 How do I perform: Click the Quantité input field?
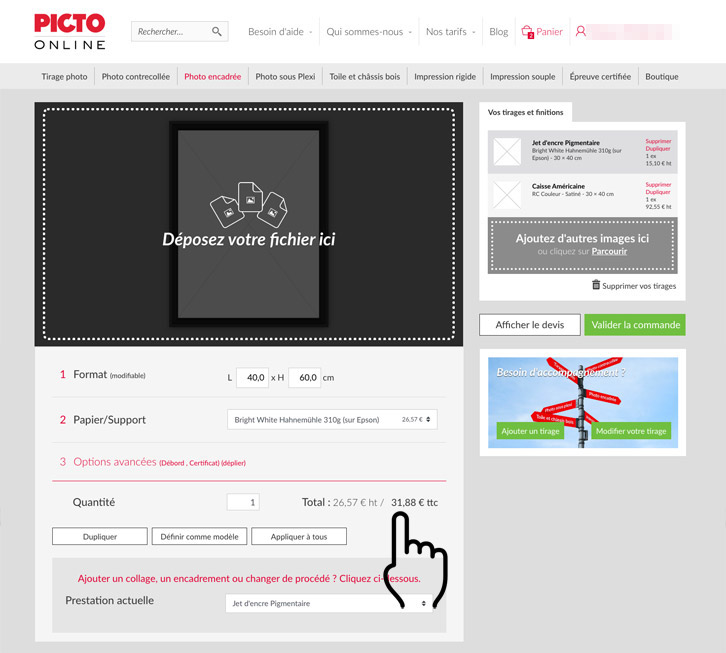pyautogui.click(x=243, y=502)
